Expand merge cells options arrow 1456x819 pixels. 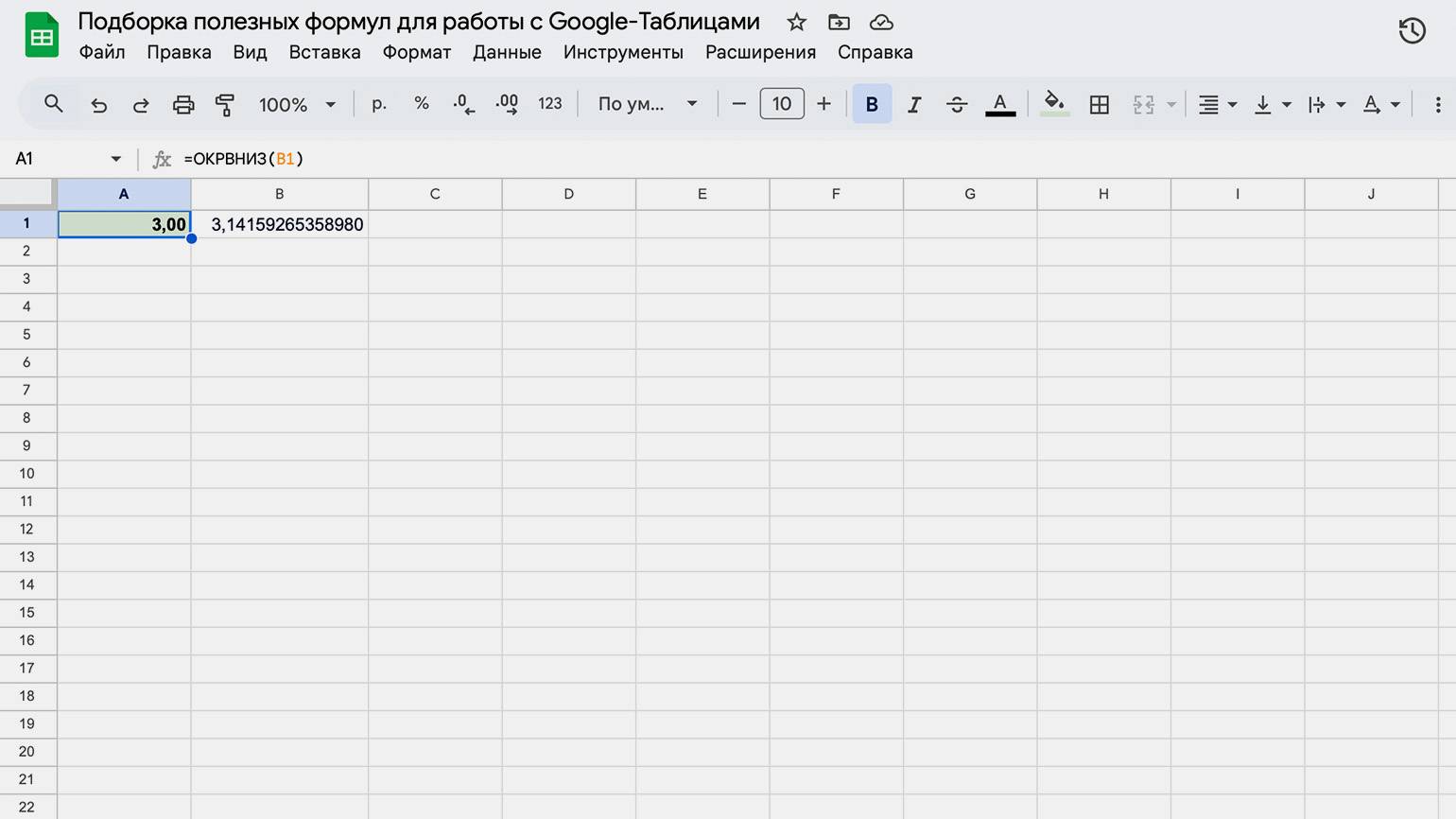(x=1171, y=105)
